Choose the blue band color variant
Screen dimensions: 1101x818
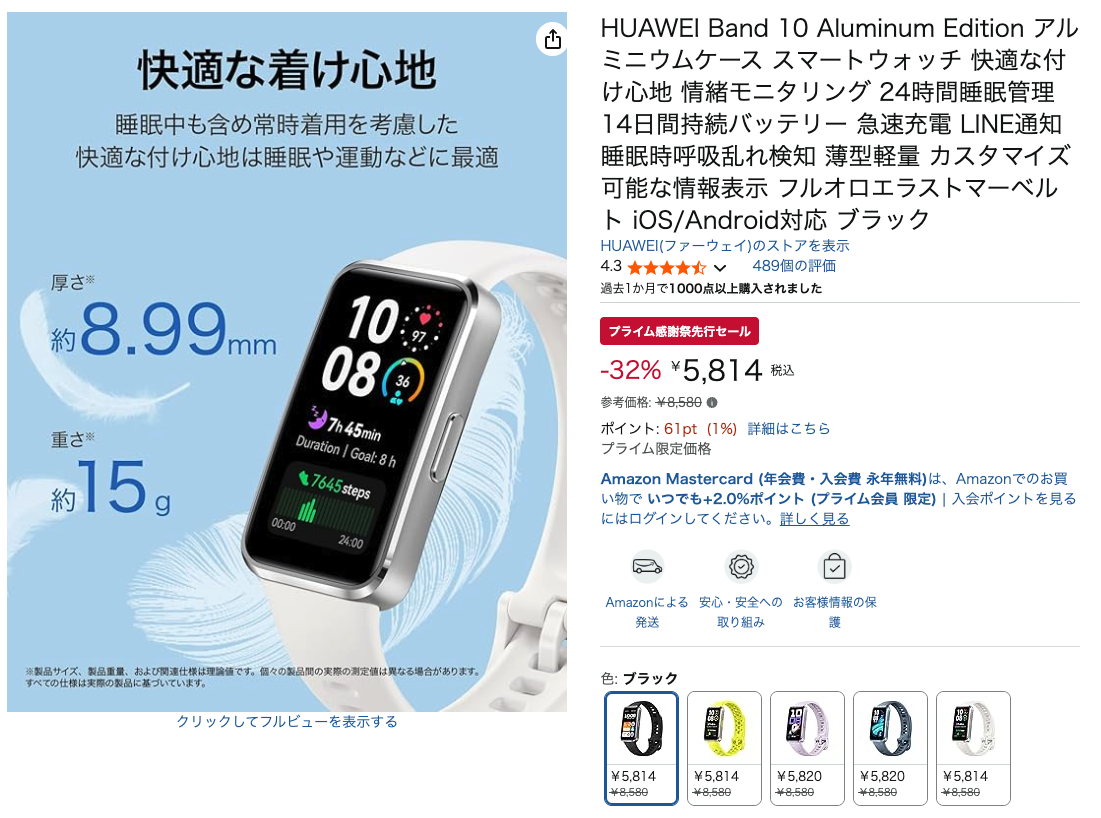pos(890,748)
